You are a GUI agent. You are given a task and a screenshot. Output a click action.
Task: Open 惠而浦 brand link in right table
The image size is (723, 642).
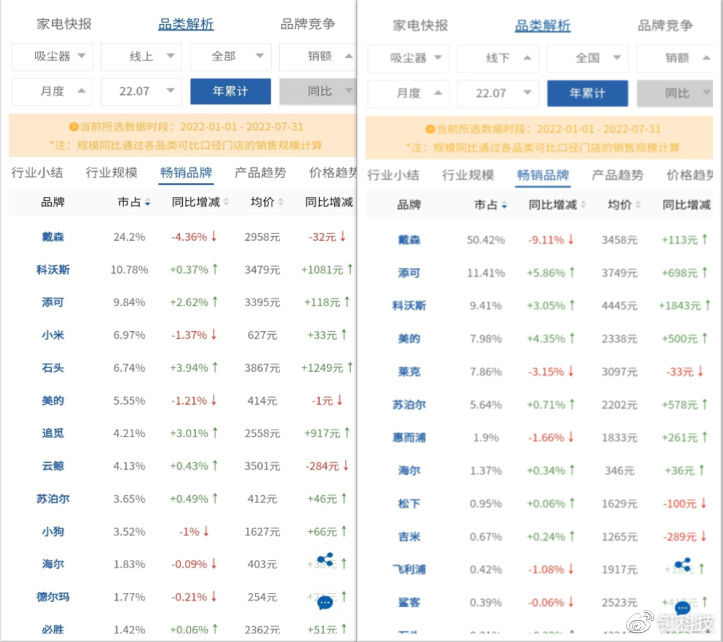(409, 438)
